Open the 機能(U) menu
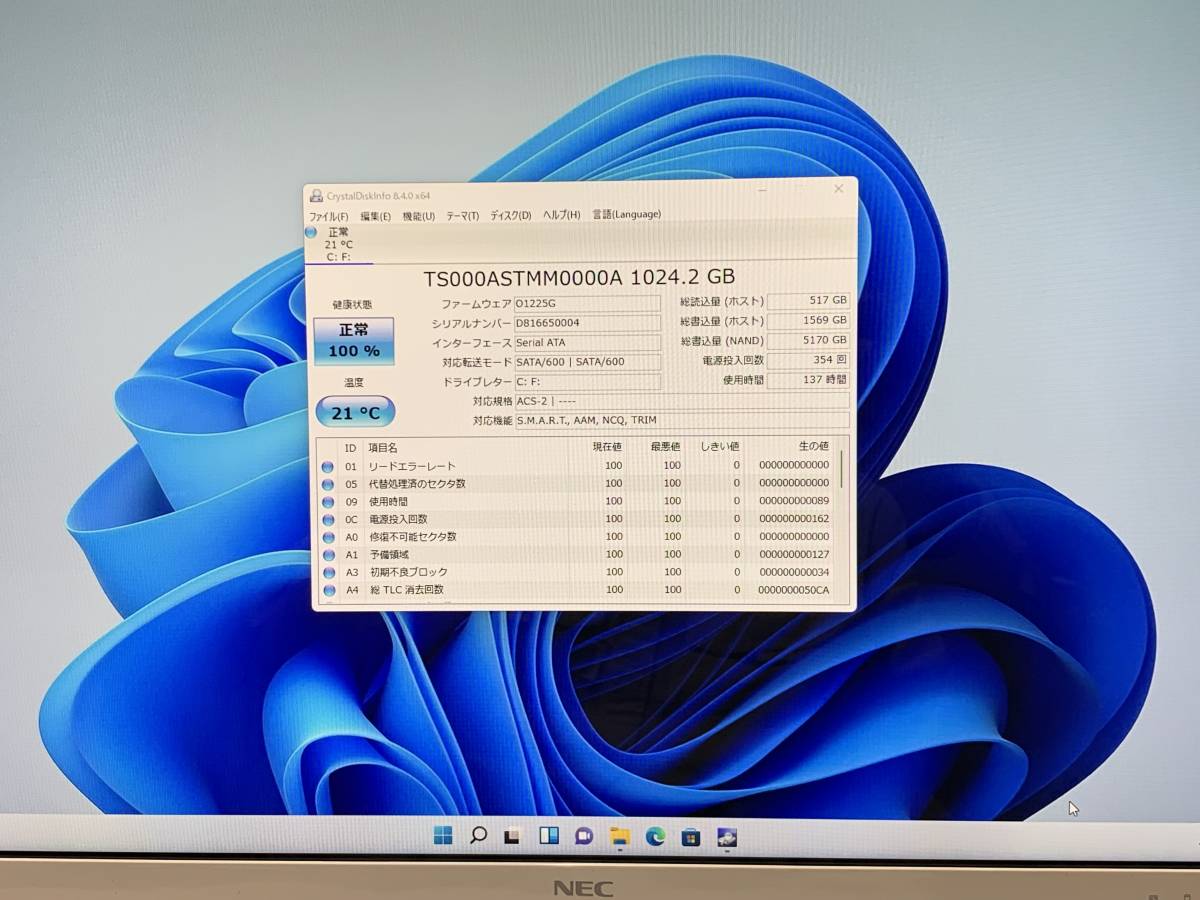 (419, 215)
